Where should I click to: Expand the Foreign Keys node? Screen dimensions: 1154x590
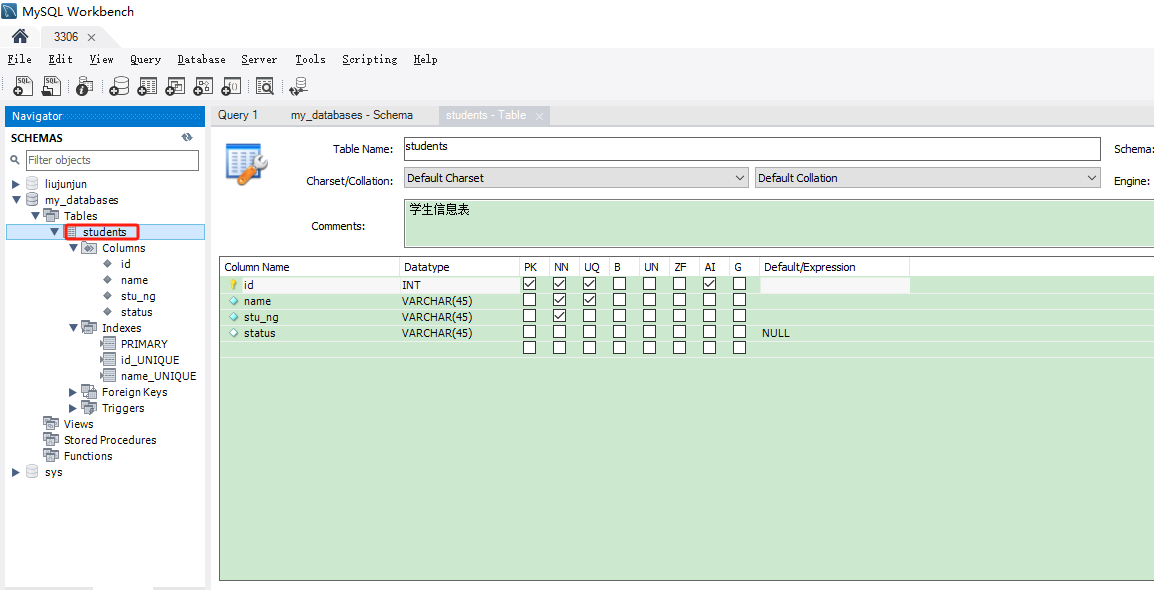73,392
